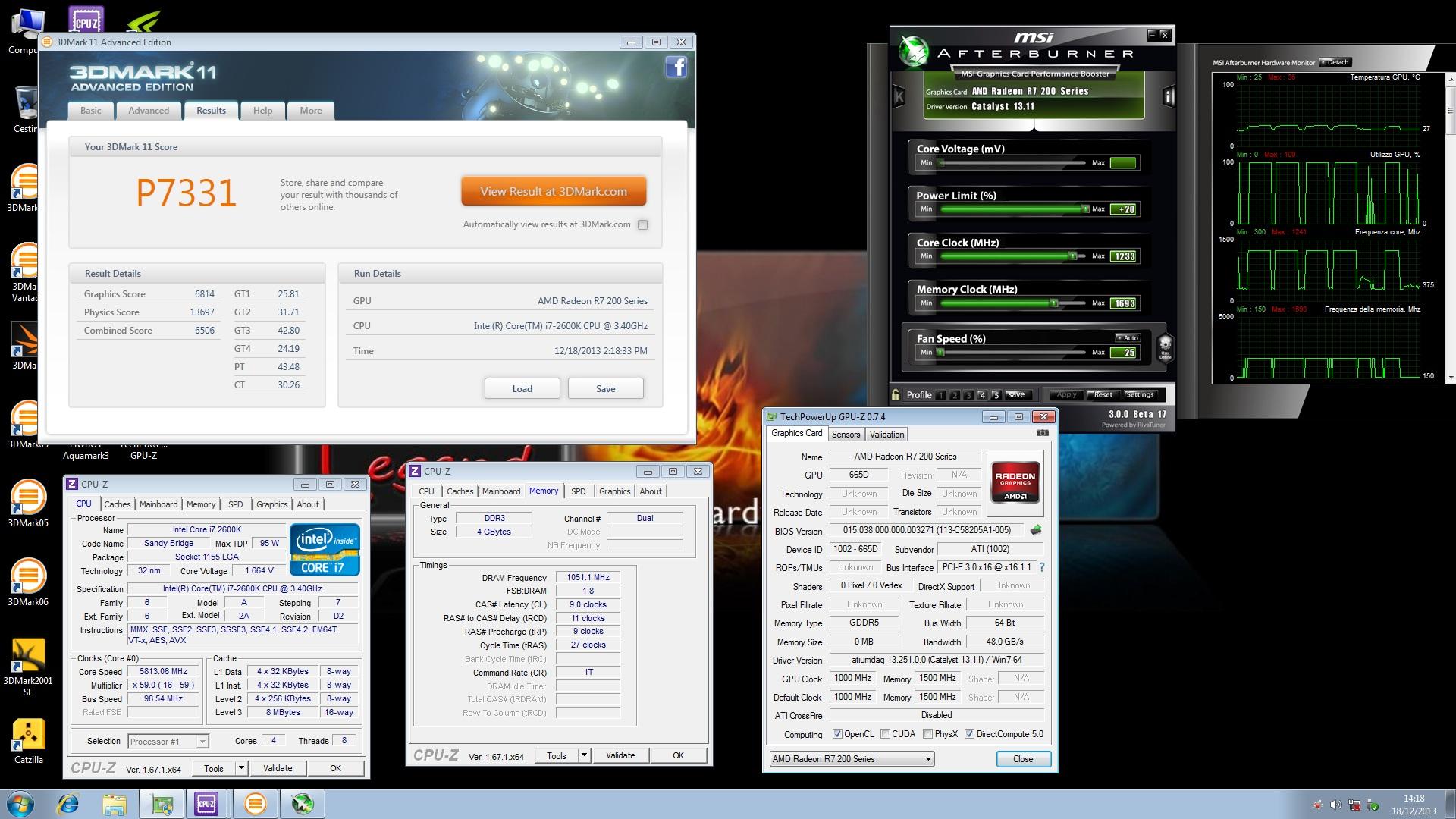Image resolution: width=1456 pixels, height=819 pixels.
Task: Toggle the PhysX checkbox in GPU-Z
Action: (x=927, y=734)
